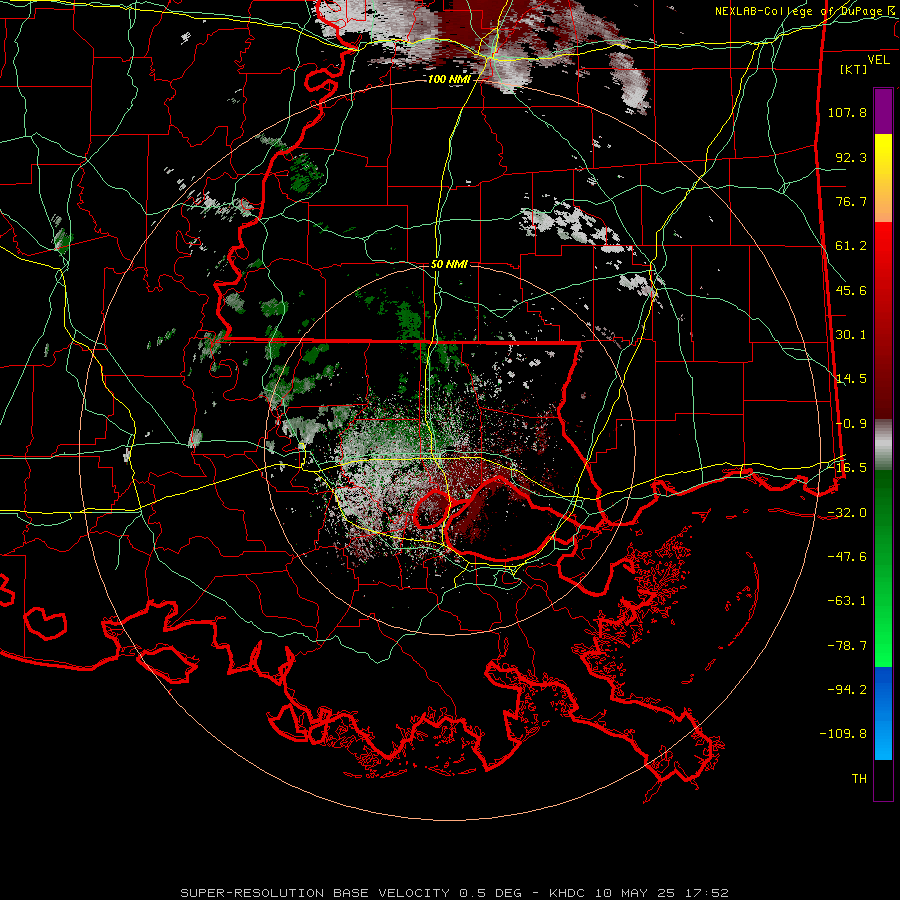Image resolution: width=900 pixels, height=900 pixels.
Task: Click the 100 NMI range ring label
Action: pos(448,79)
